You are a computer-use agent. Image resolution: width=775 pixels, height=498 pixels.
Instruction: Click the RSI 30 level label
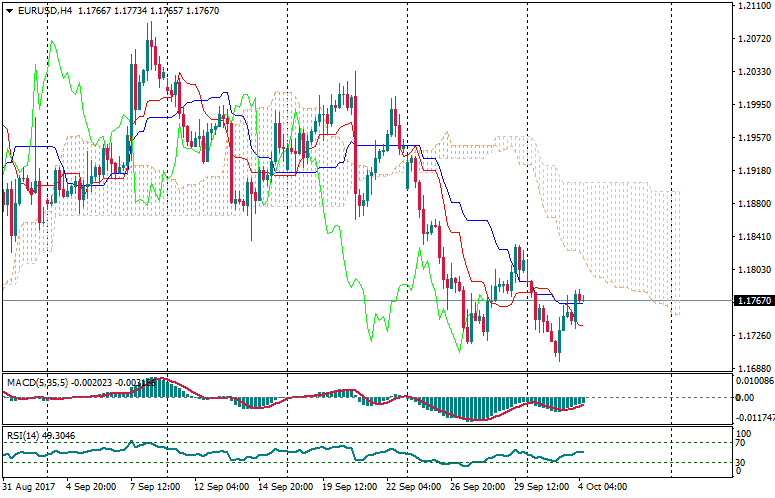coord(741,462)
